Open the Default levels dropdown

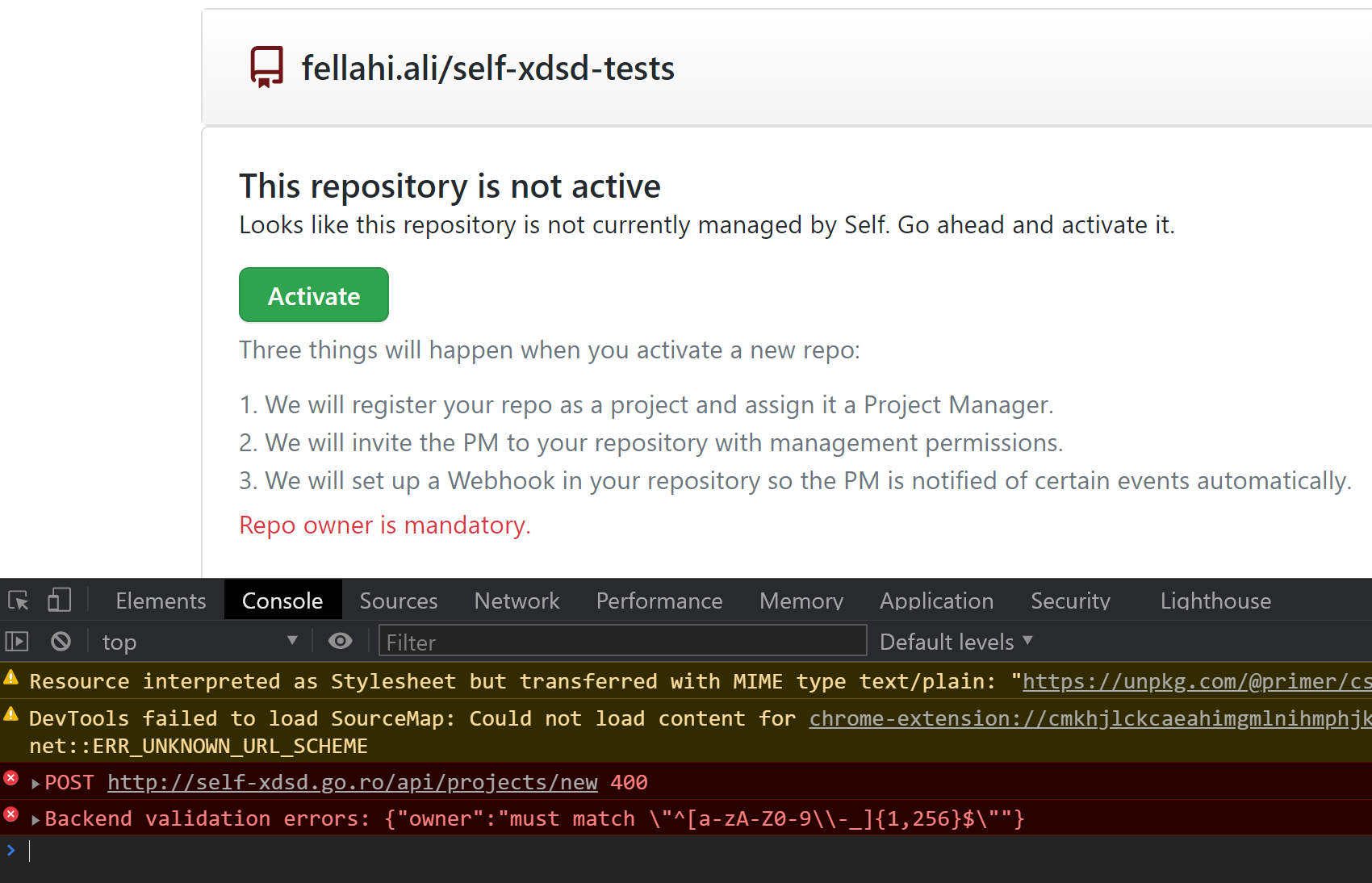coord(955,641)
